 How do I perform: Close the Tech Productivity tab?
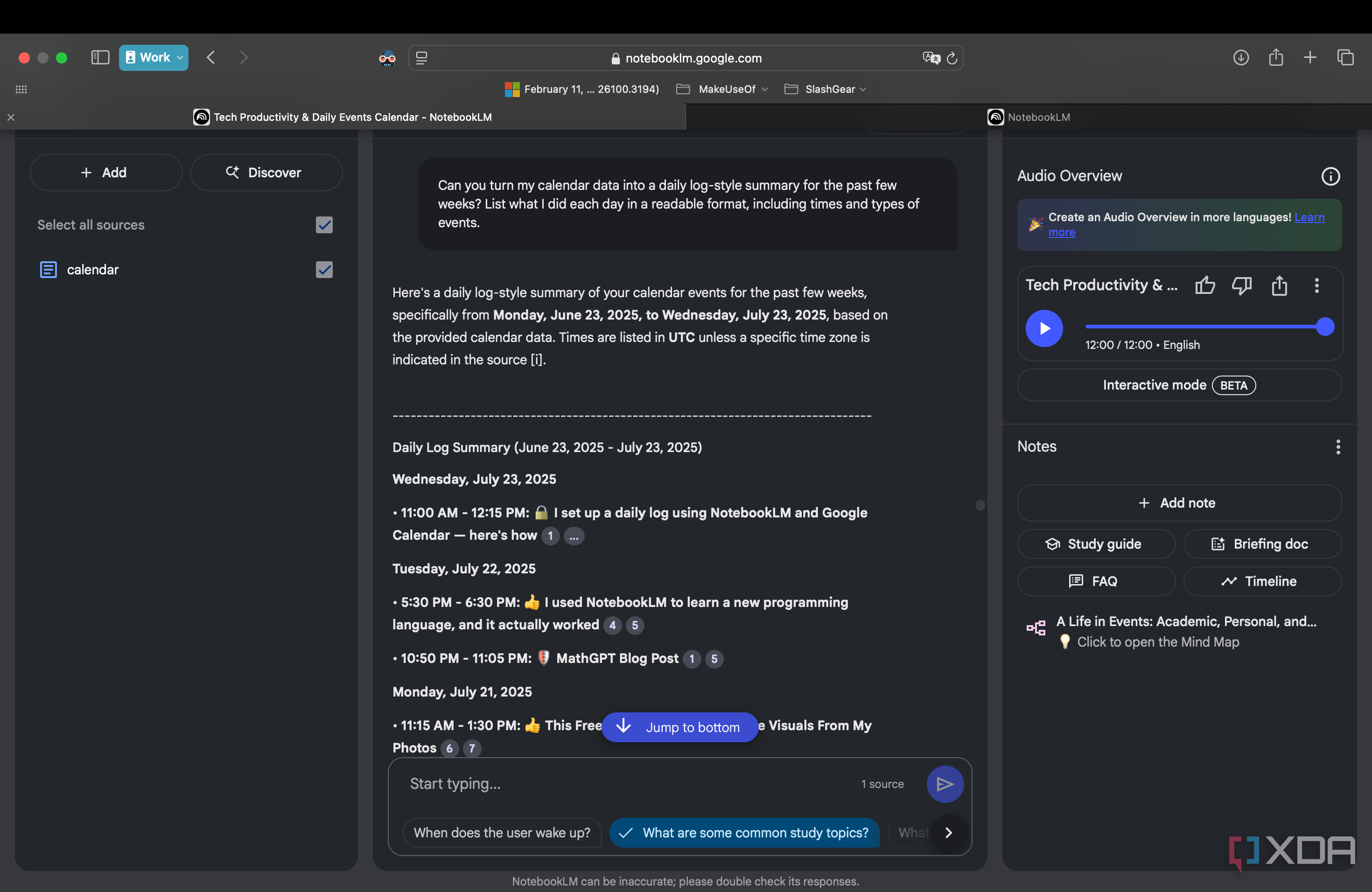(11, 117)
